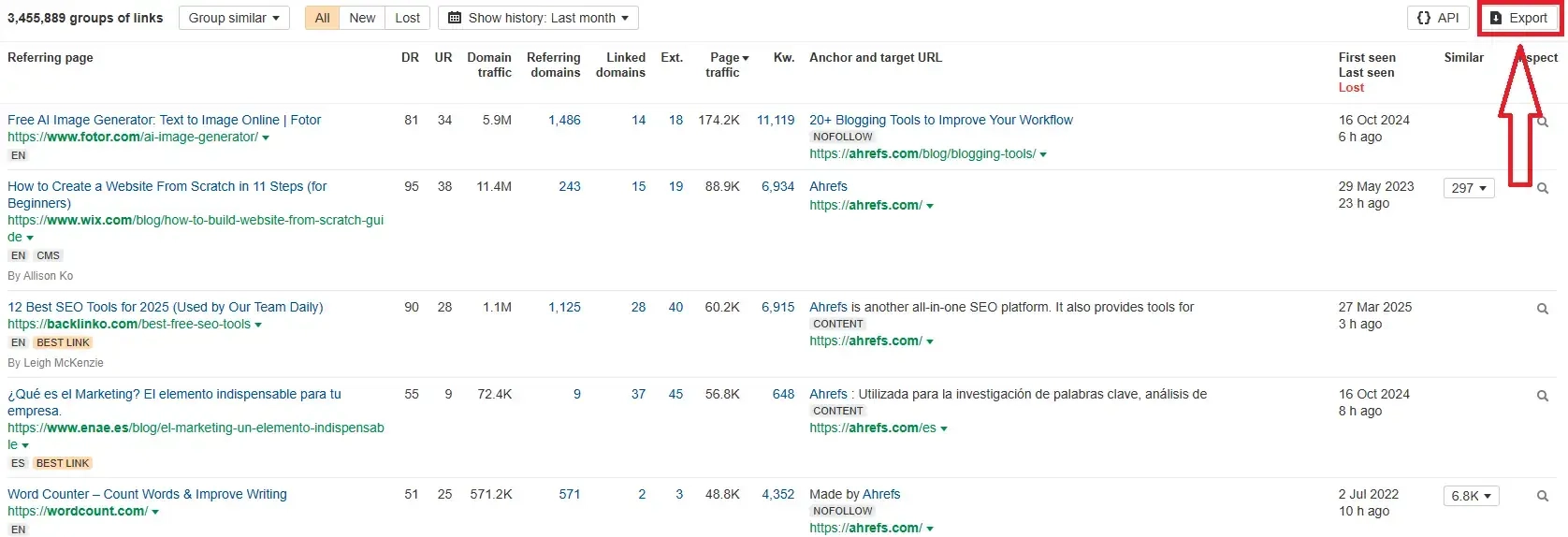This screenshot has width=1568, height=537.
Task: Open the Fotor AI Image Generator link
Action: (164, 120)
